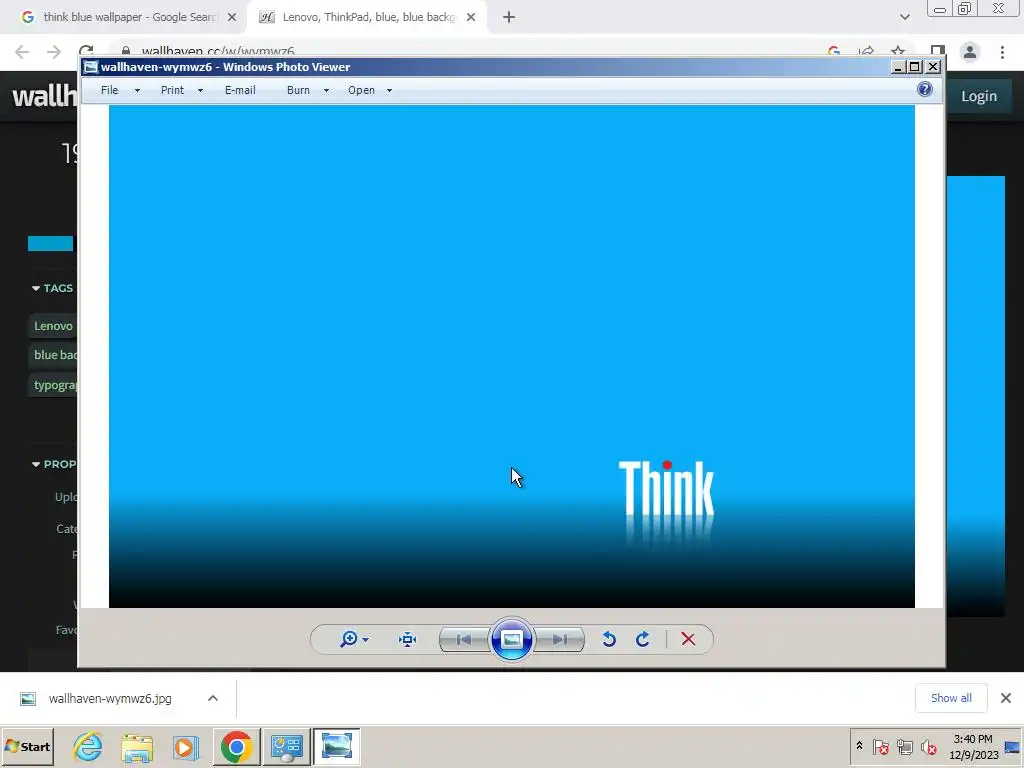Close the Google Search tab
The width and height of the screenshot is (1024, 768).
tap(232, 18)
